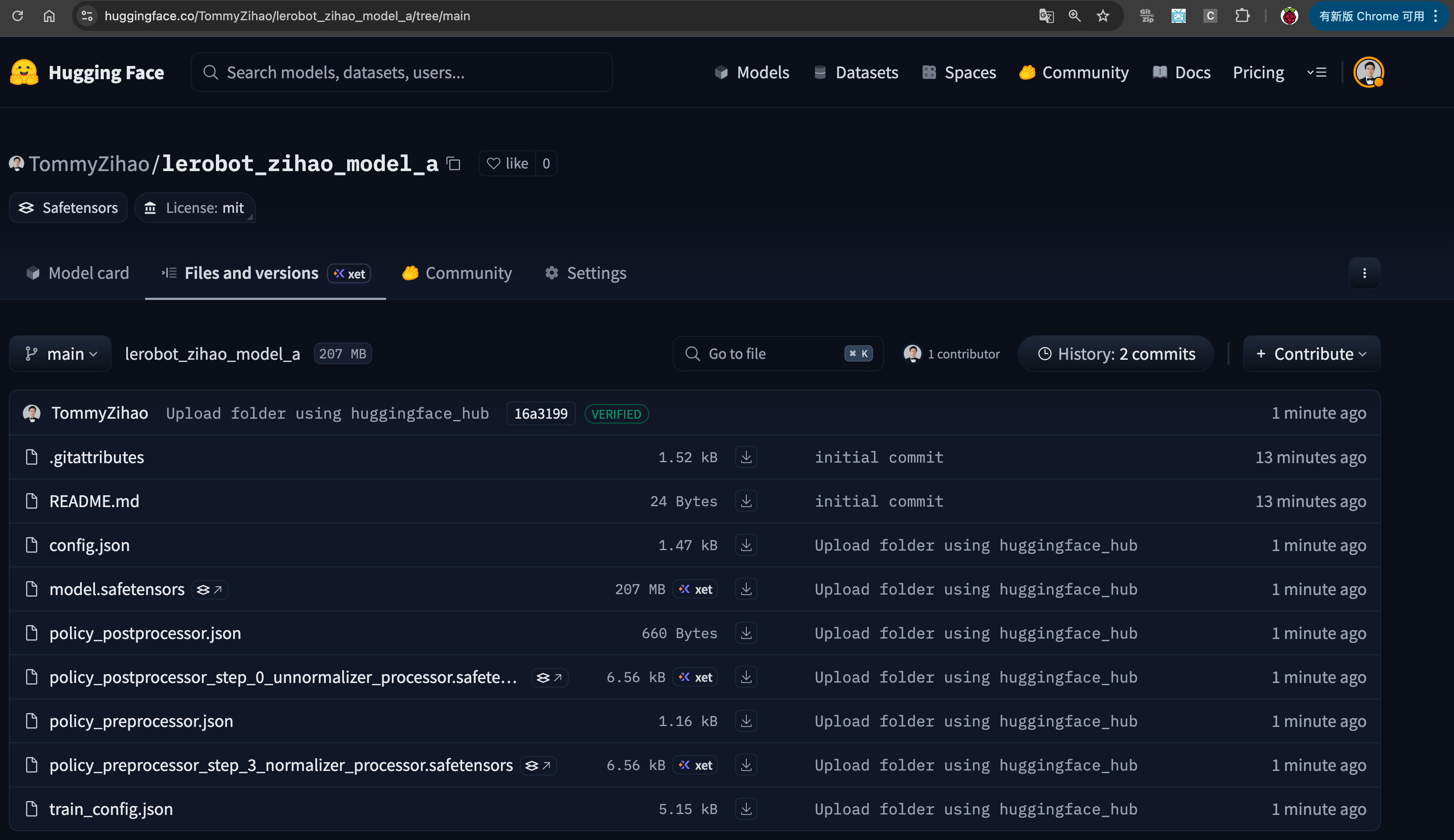Open safetensors viewer for model.safetensors
This screenshot has width=1454, height=840.
click(209, 590)
